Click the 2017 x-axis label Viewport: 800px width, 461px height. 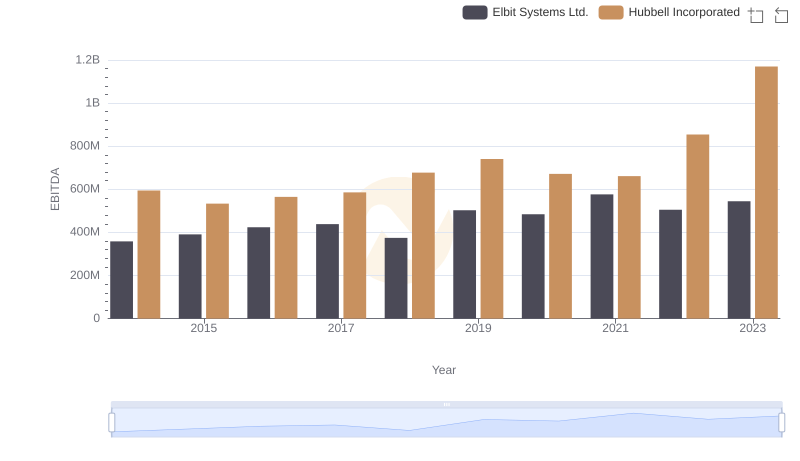click(x=341, y=328)
